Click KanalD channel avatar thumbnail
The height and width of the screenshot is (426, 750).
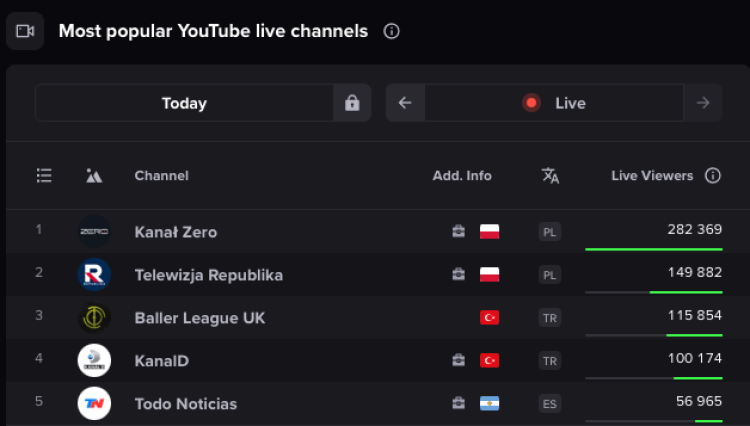[94, 360]
